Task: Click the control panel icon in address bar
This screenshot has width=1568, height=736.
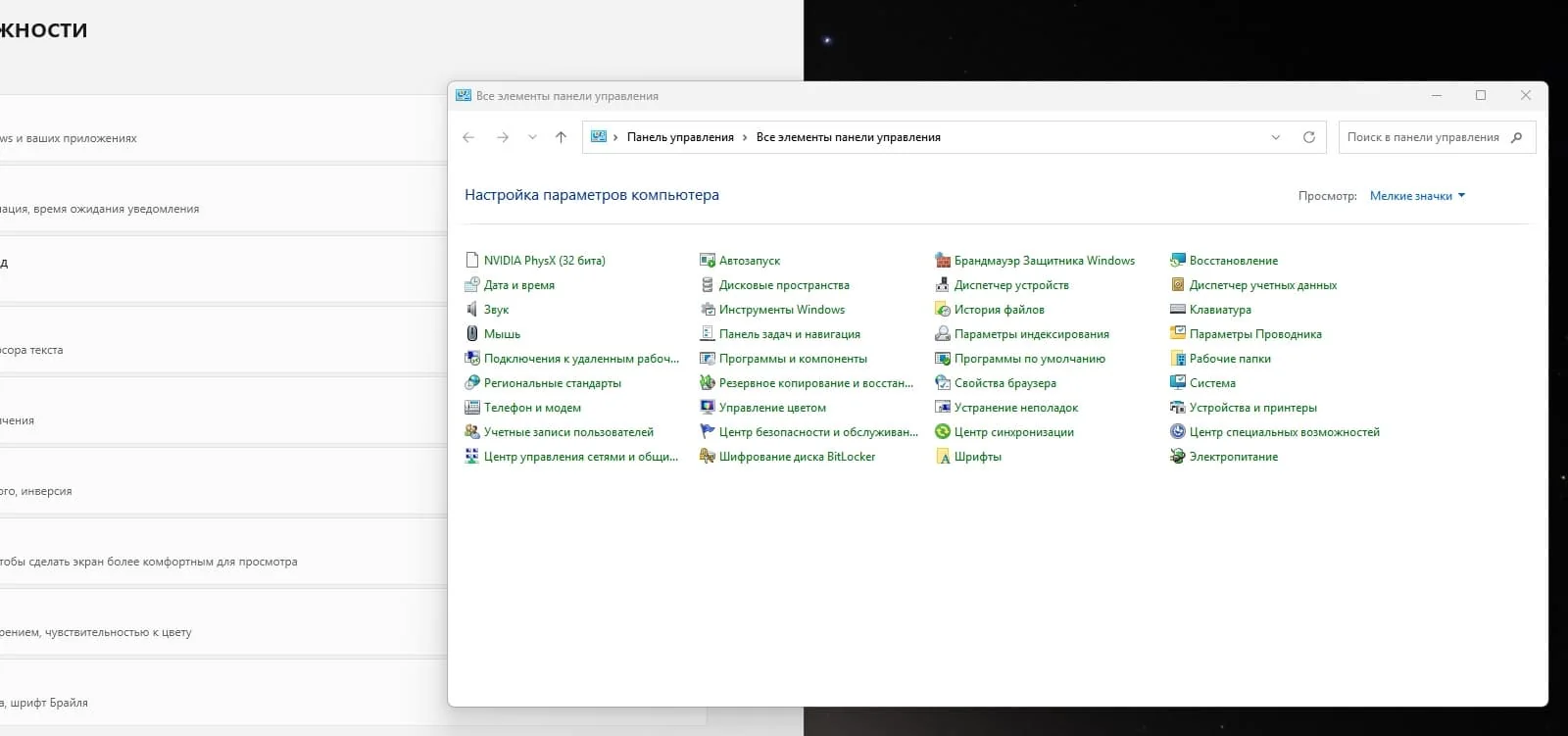Action: pyautogui.click(x=598, y=137)
